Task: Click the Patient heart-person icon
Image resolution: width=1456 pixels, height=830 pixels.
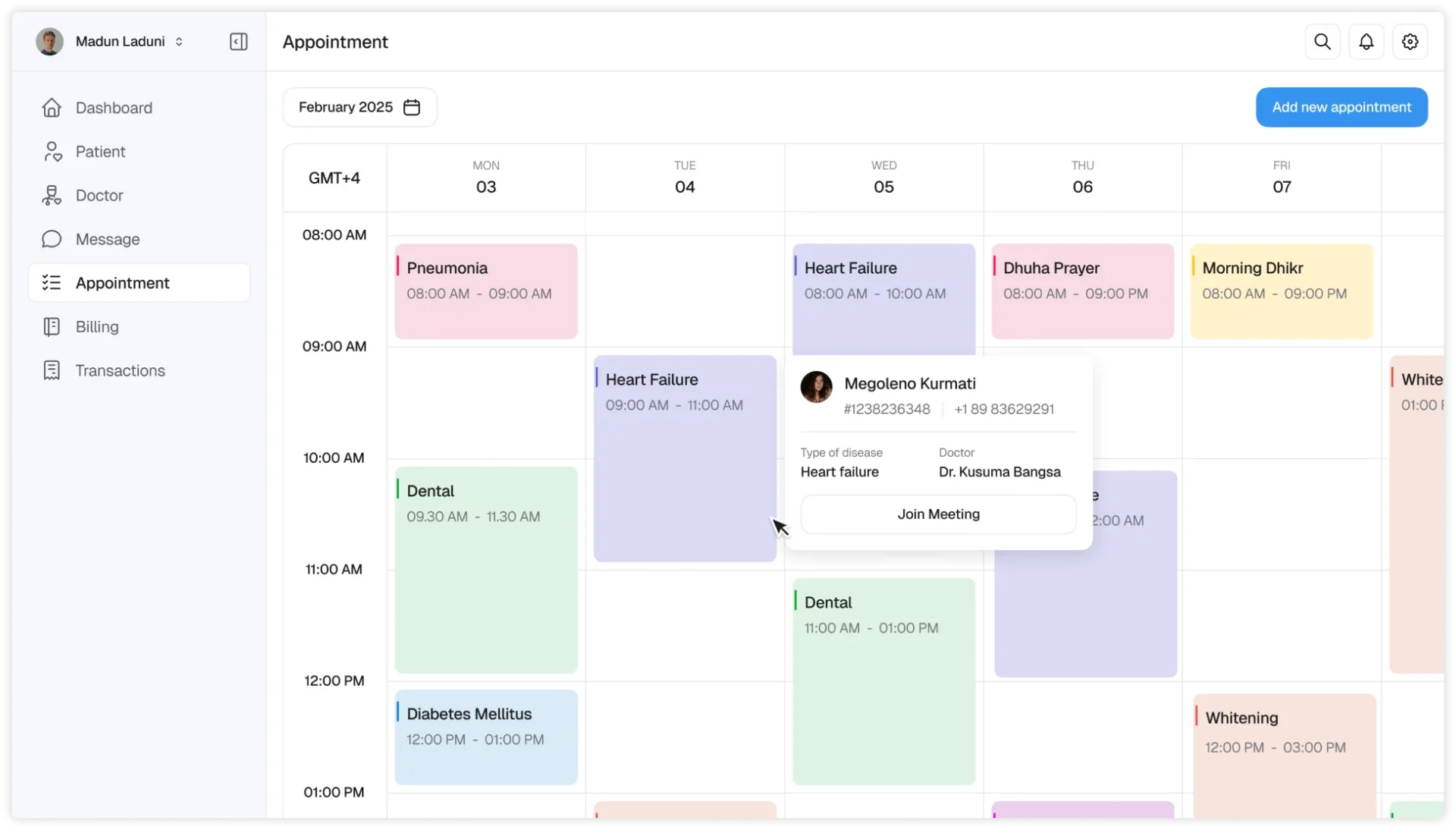Action: 52,152
